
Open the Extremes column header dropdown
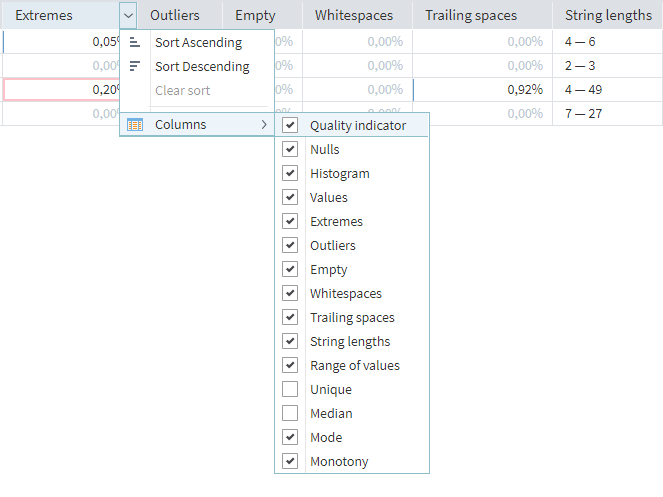pyautogui.click(x=128, y=16)
